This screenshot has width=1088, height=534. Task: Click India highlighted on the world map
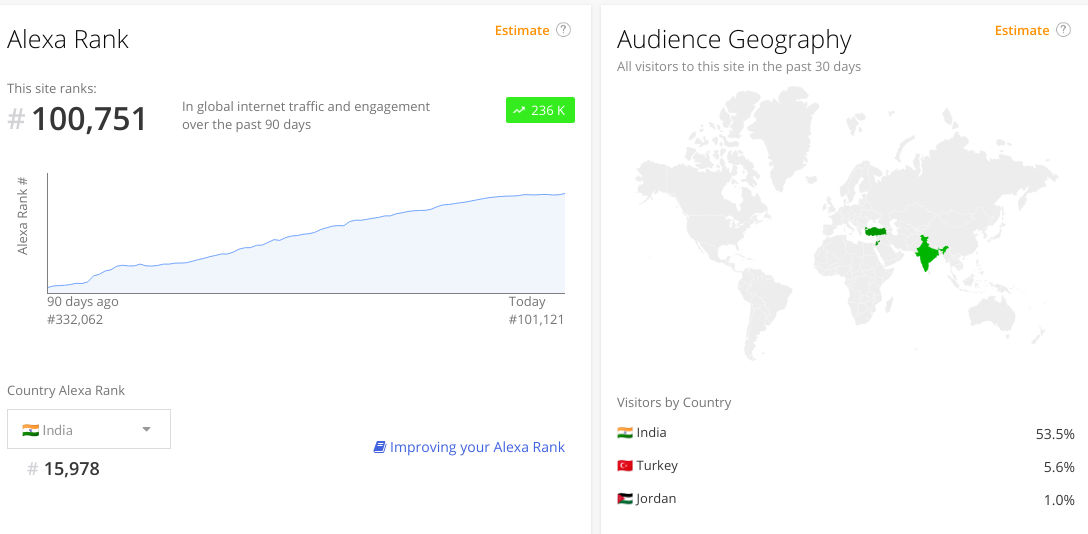click(927, 254)
